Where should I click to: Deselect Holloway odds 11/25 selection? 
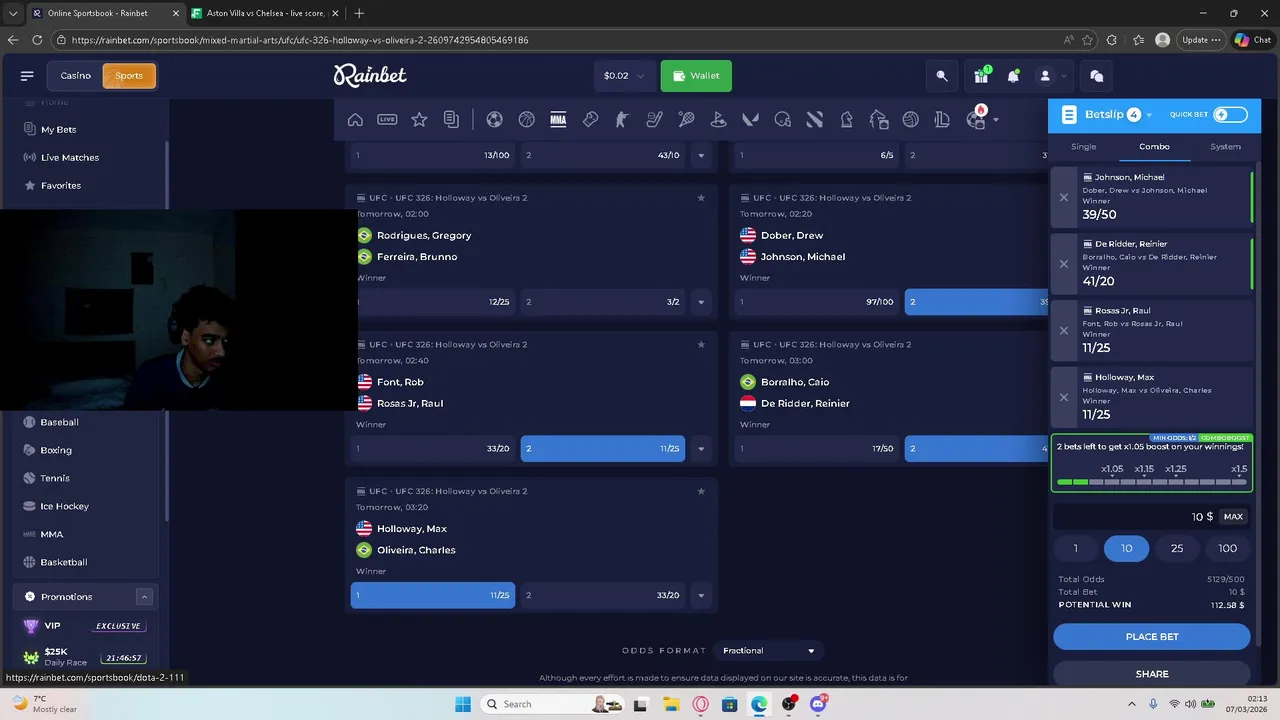433,596
